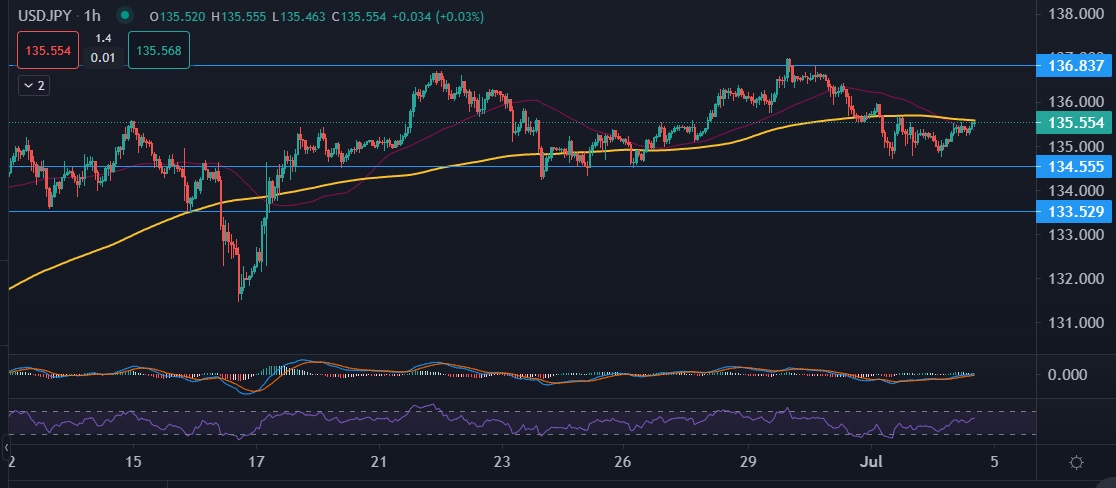Collapse the left toolbar with the arrow handle

coord(6,447)
